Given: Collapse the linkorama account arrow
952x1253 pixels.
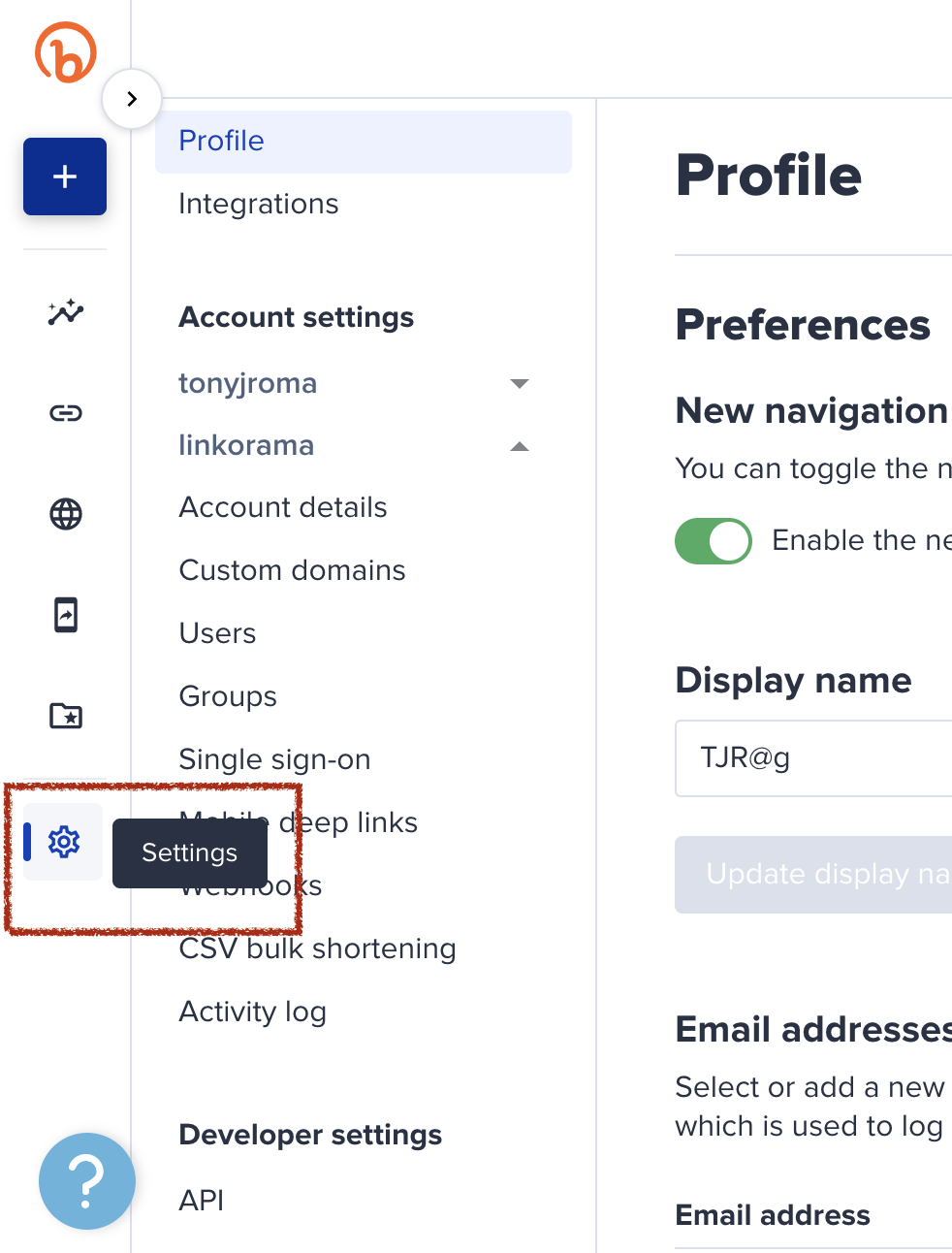Looking at the screenshot, I should (x=520, y=446).
